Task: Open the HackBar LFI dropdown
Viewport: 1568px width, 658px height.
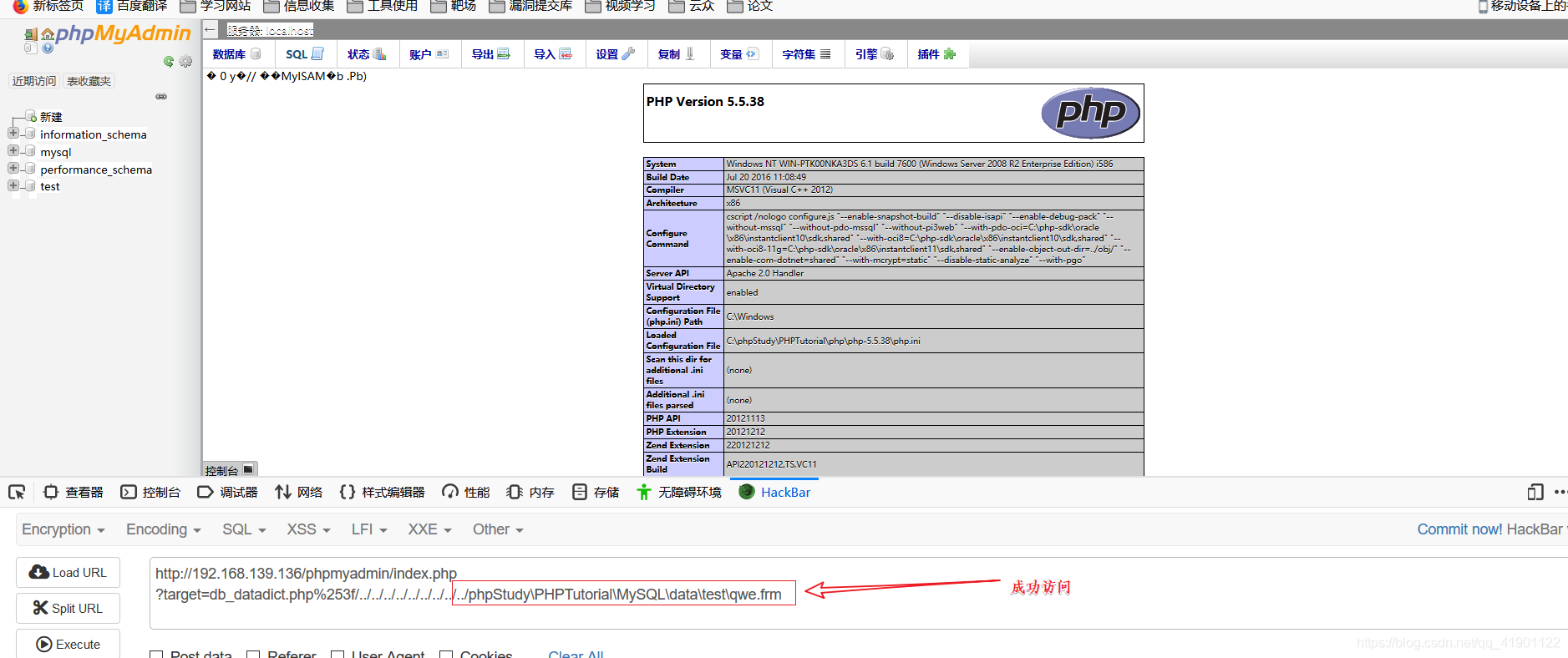Action: 369,529
